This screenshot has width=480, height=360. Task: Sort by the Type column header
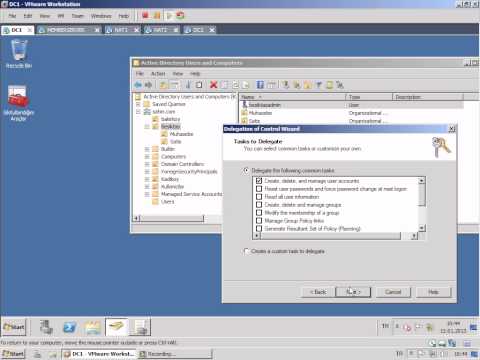point(369,97)
